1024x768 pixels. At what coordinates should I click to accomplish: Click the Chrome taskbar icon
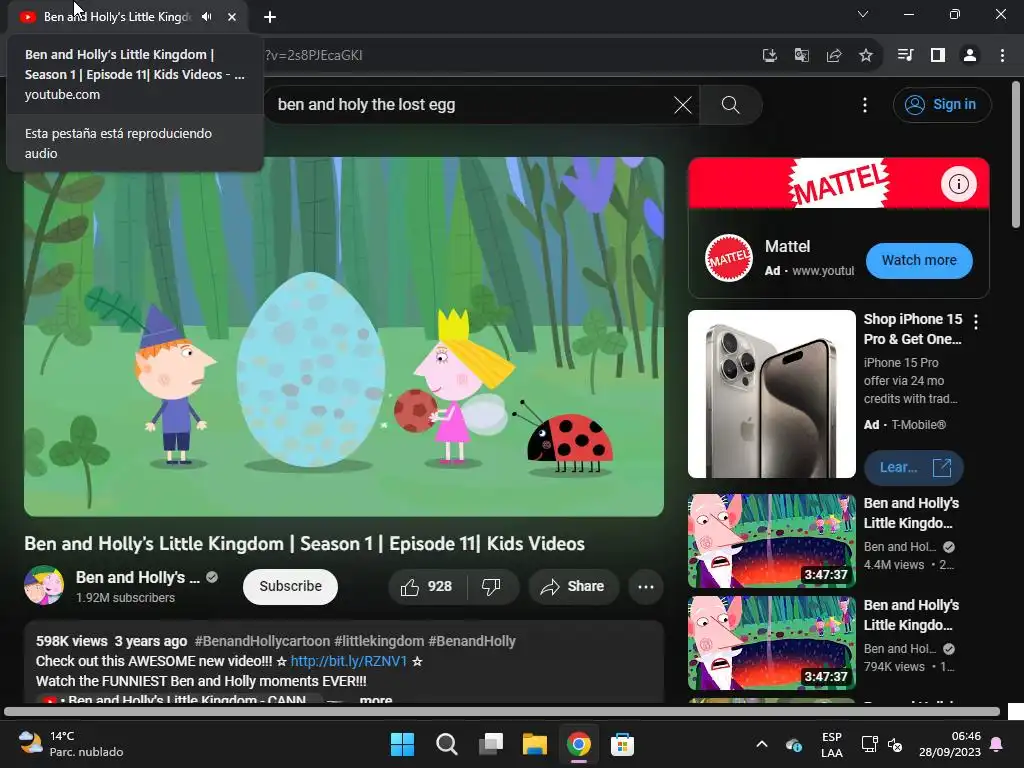click(x=579, y=744)
